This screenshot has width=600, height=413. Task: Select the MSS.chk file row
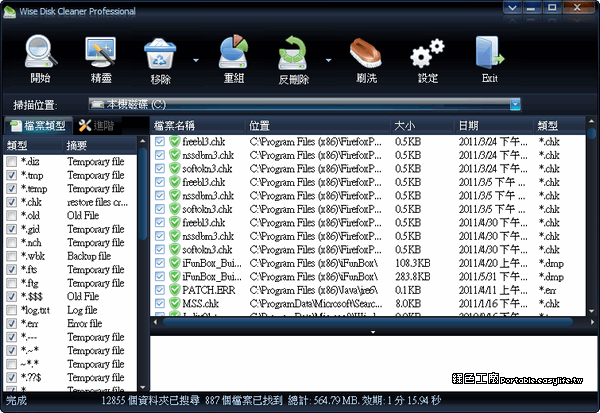coord(367,304)
